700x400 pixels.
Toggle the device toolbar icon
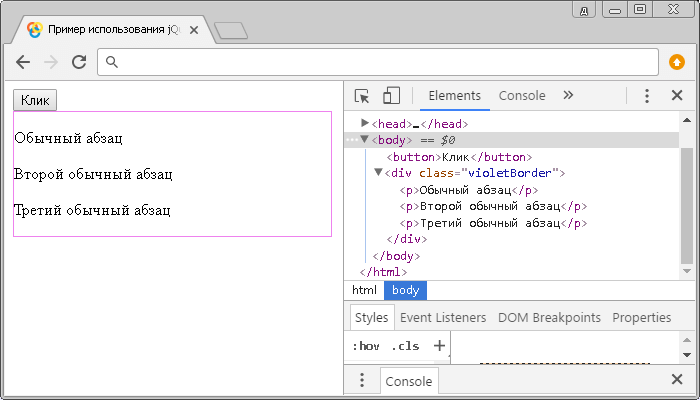pos(391,96)
